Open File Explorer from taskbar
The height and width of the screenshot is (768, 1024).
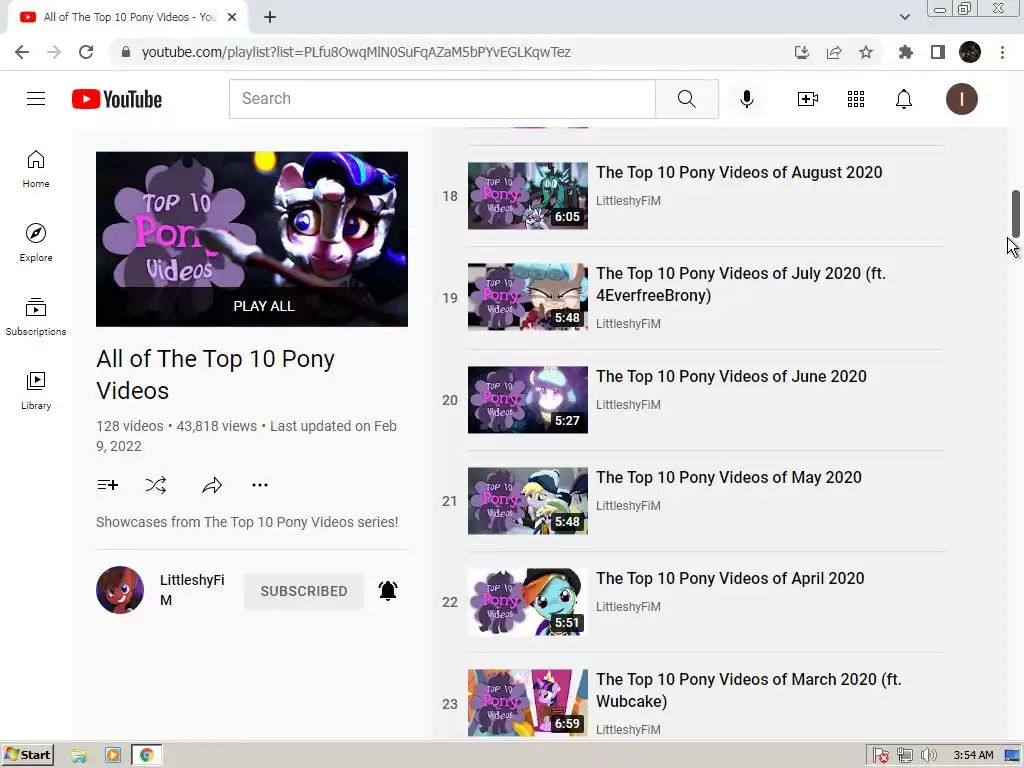coord(79,756)
